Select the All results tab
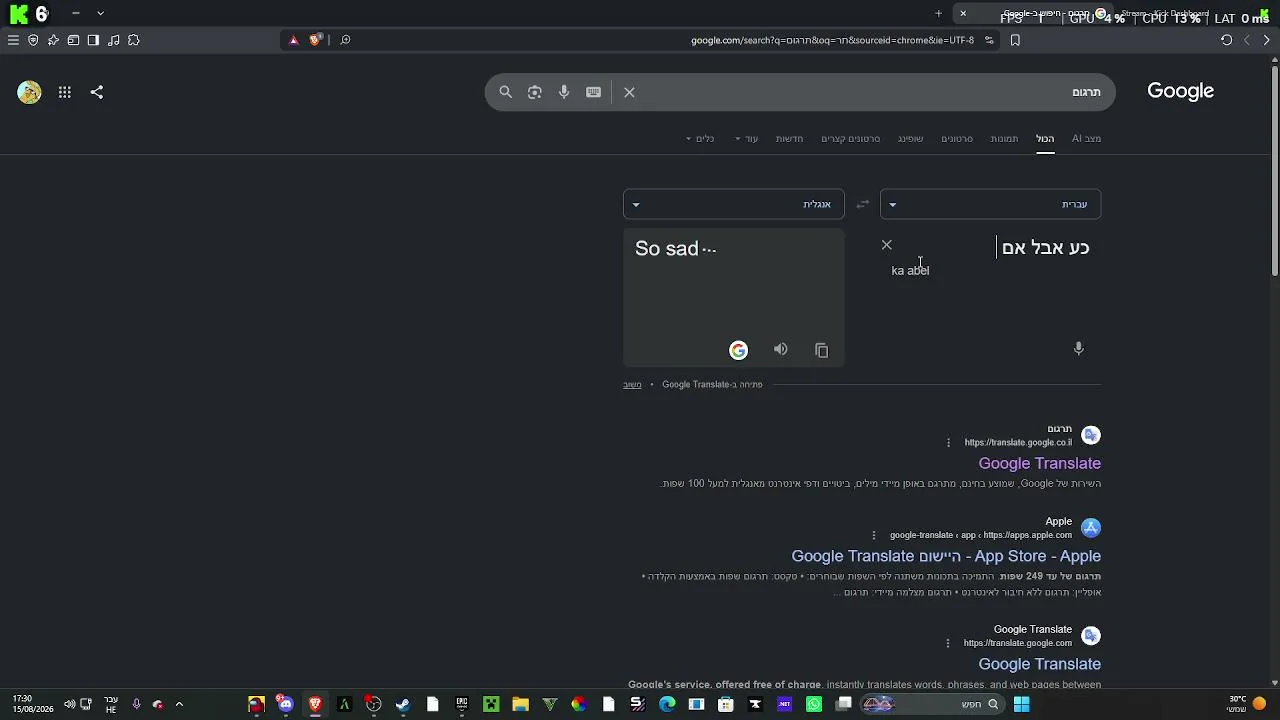This screenshot has height=720, width=1280. tap(1045, 138)
